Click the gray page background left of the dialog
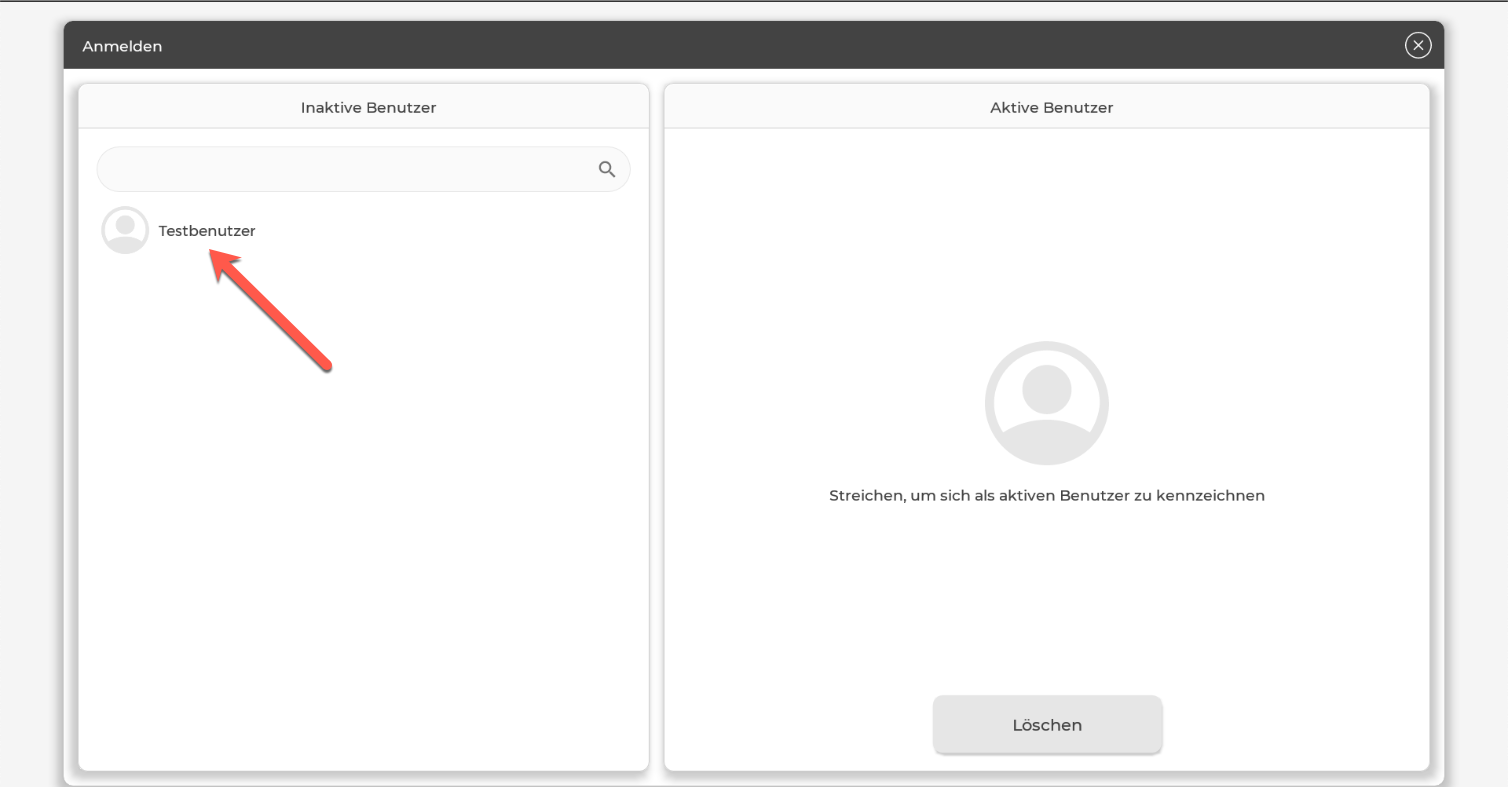Viewport: 1508px width, 787px height. pos(30,400)
